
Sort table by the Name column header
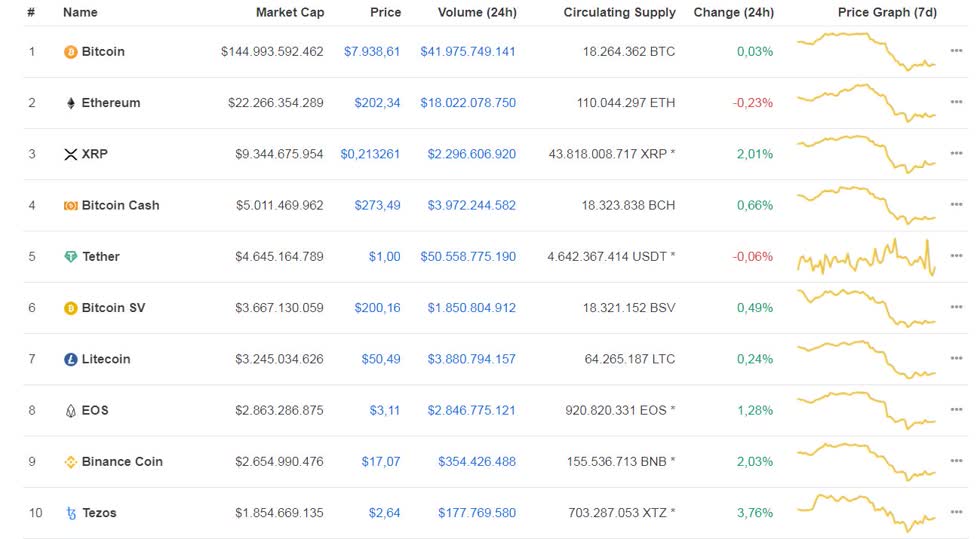click(80, 13)
